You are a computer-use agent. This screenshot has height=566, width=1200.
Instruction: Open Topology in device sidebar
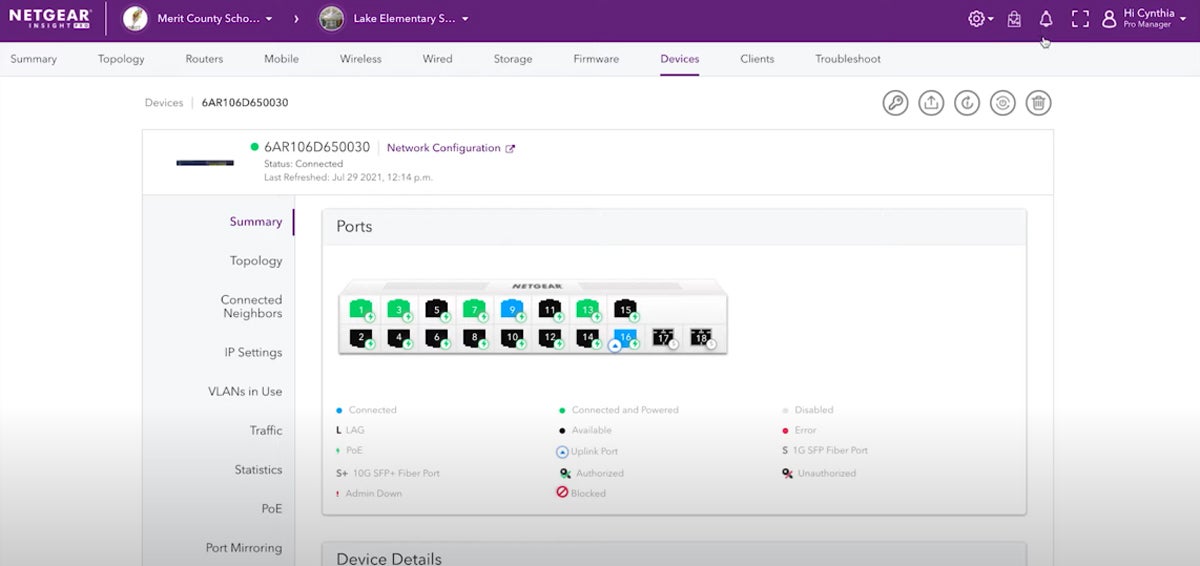click(256, 261)
